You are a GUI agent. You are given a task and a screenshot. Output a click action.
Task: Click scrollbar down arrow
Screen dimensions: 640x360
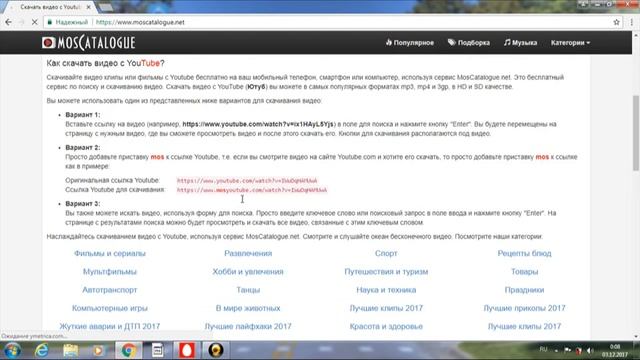(636, 337)
